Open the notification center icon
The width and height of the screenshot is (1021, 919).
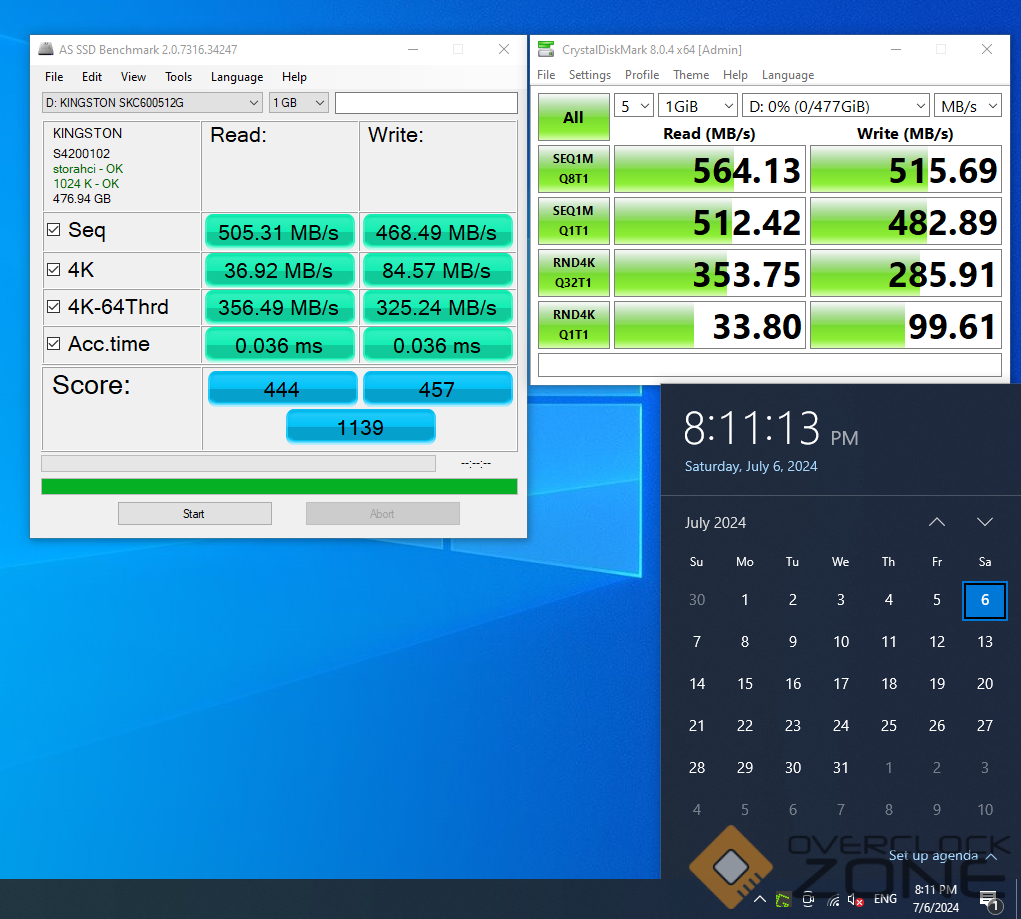click(x=989, y=900)
